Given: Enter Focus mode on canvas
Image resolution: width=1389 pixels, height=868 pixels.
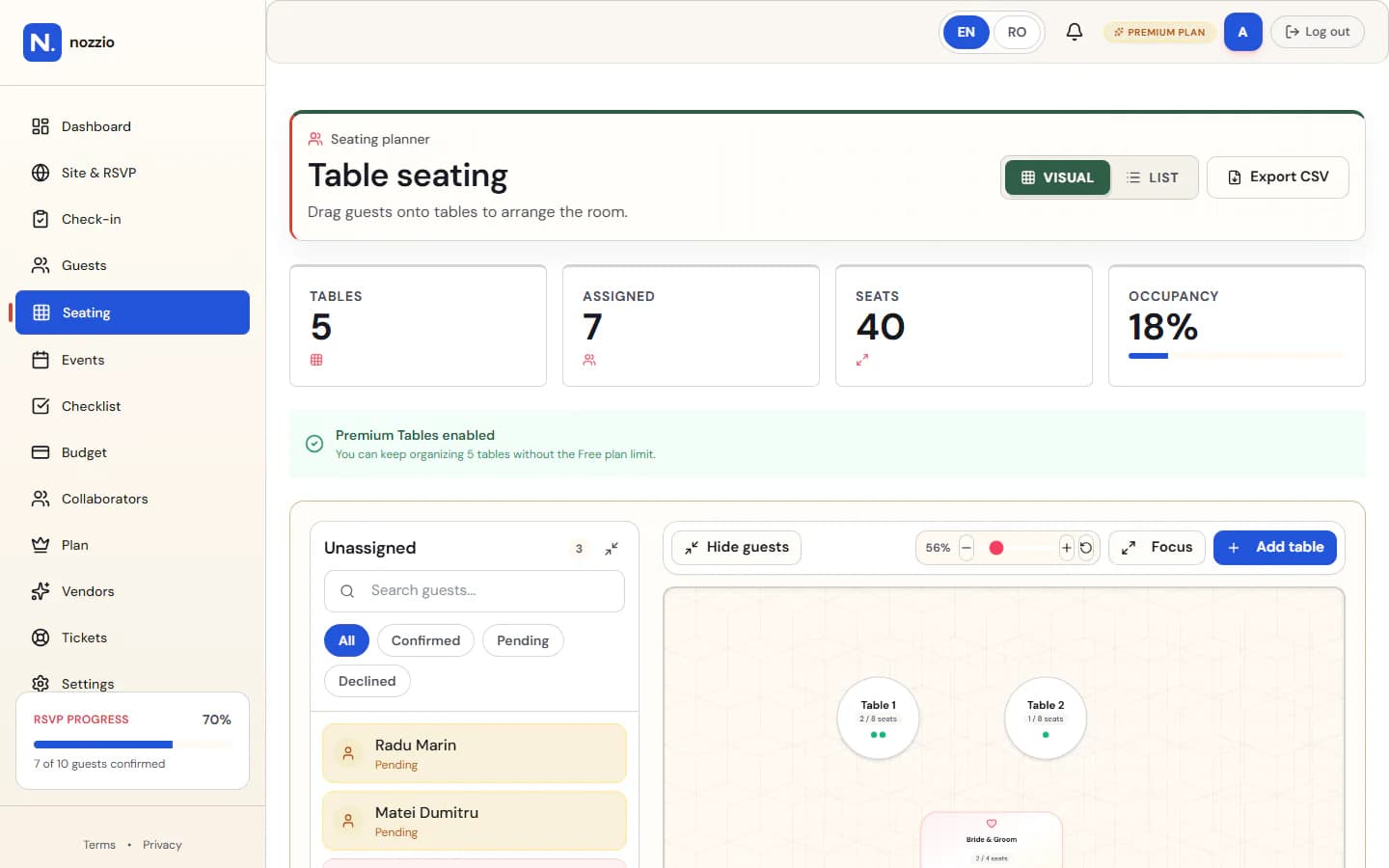Looking at the screenshot, I should [x=1157, y=548].
